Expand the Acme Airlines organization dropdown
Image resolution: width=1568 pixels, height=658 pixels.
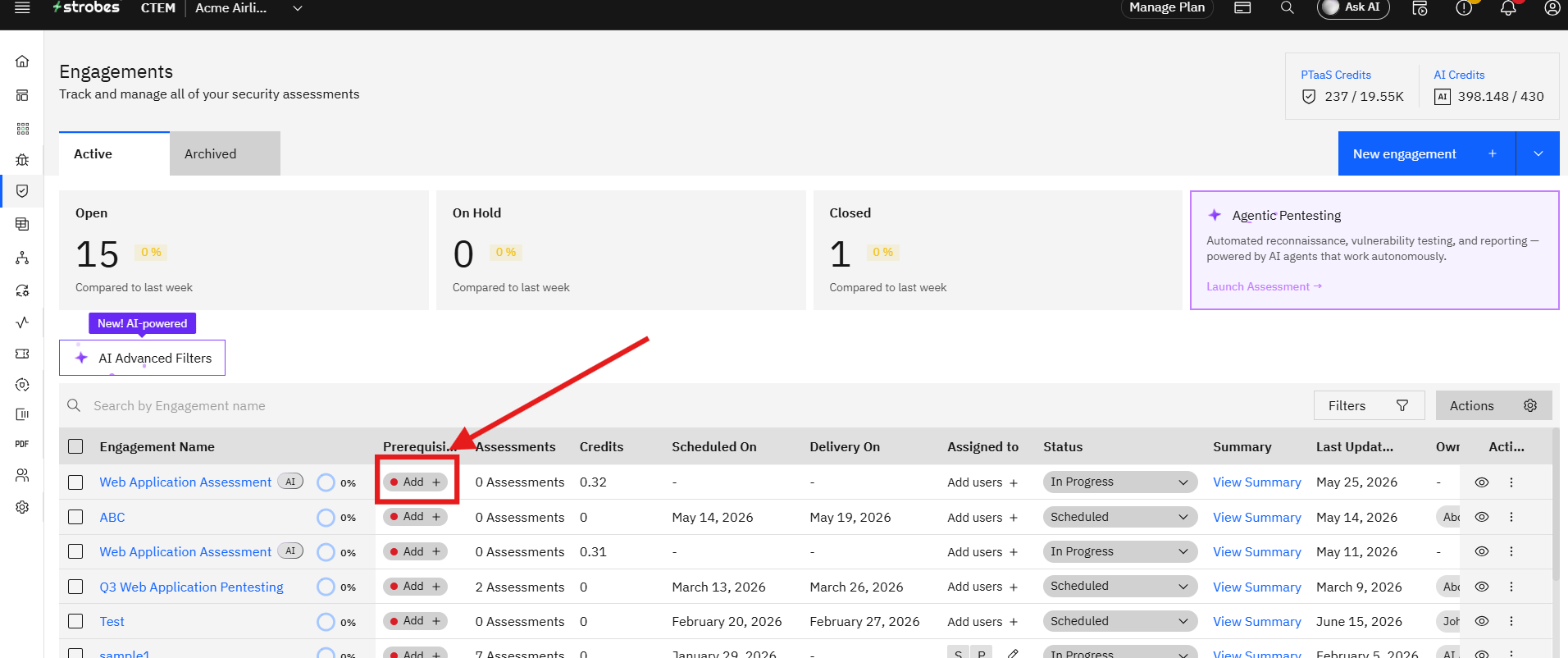[x=298, y=8]
